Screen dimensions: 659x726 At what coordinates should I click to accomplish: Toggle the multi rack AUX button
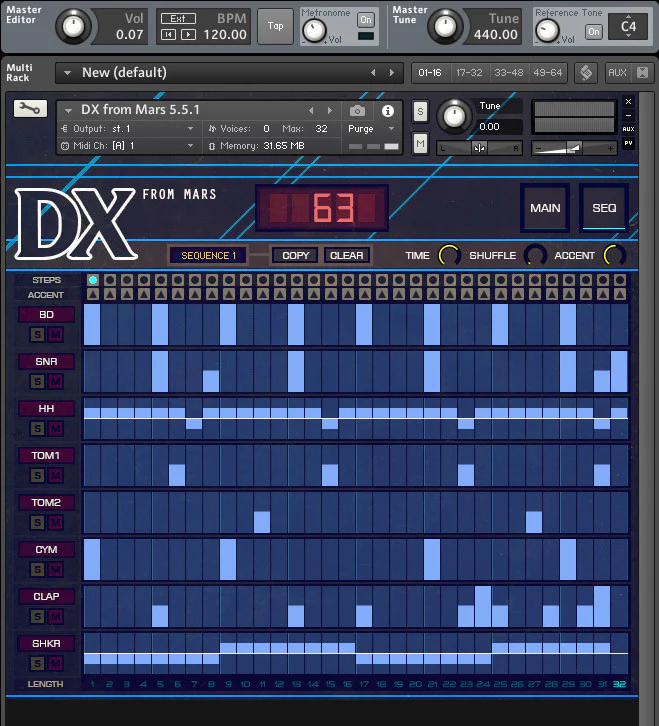pos(617,73)
